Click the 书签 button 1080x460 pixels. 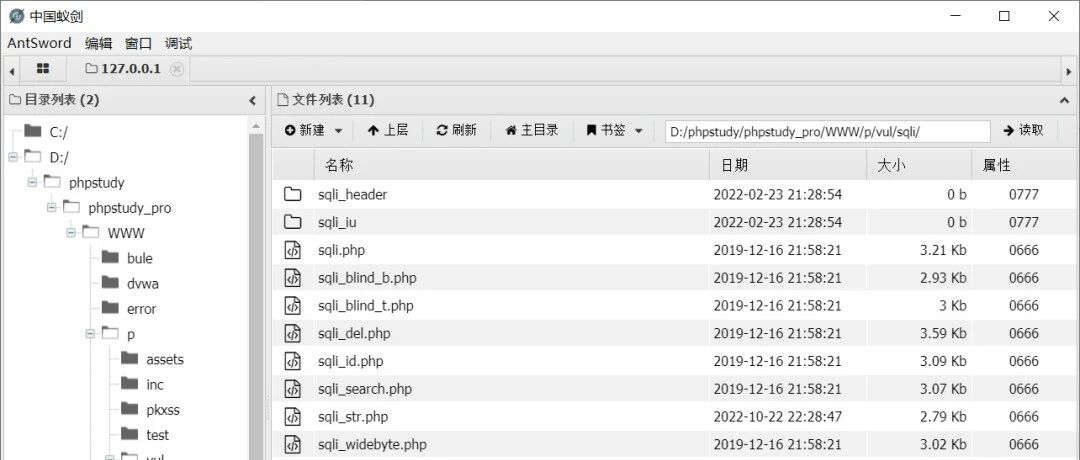click(x=606, y=130)
